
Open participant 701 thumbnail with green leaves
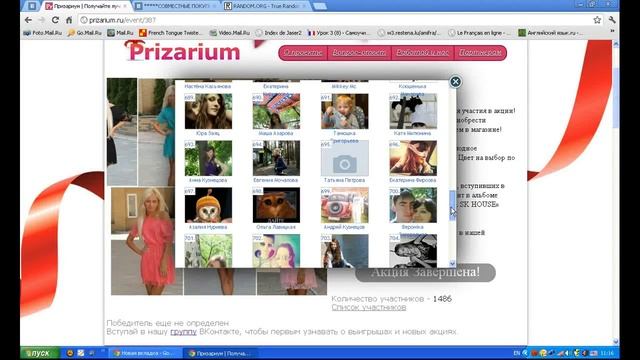208,251
